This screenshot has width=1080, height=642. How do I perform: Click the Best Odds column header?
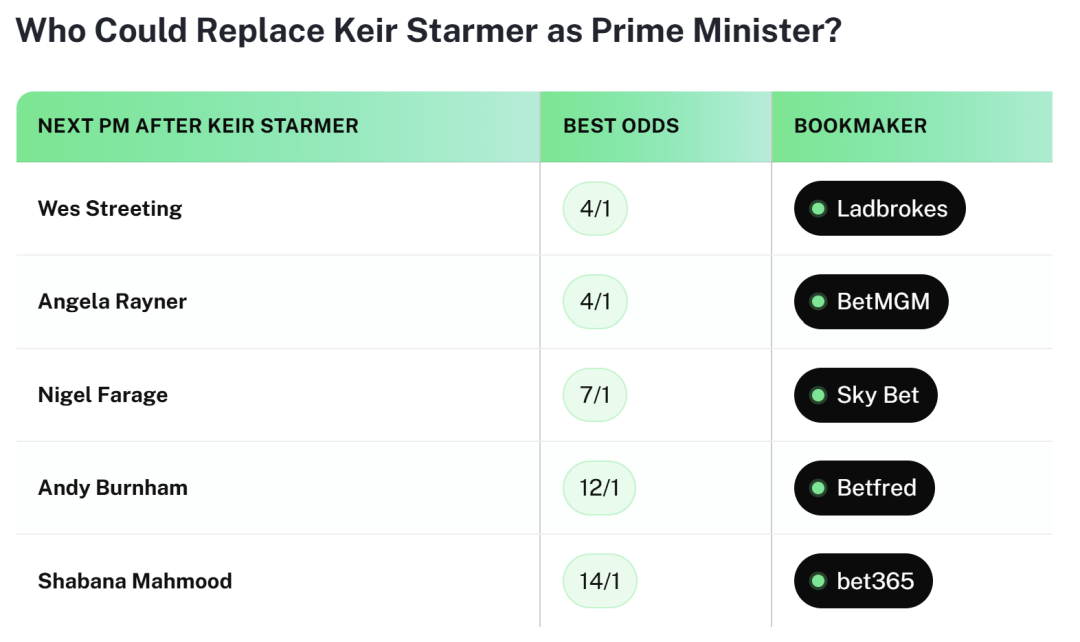tap(621, 126)
